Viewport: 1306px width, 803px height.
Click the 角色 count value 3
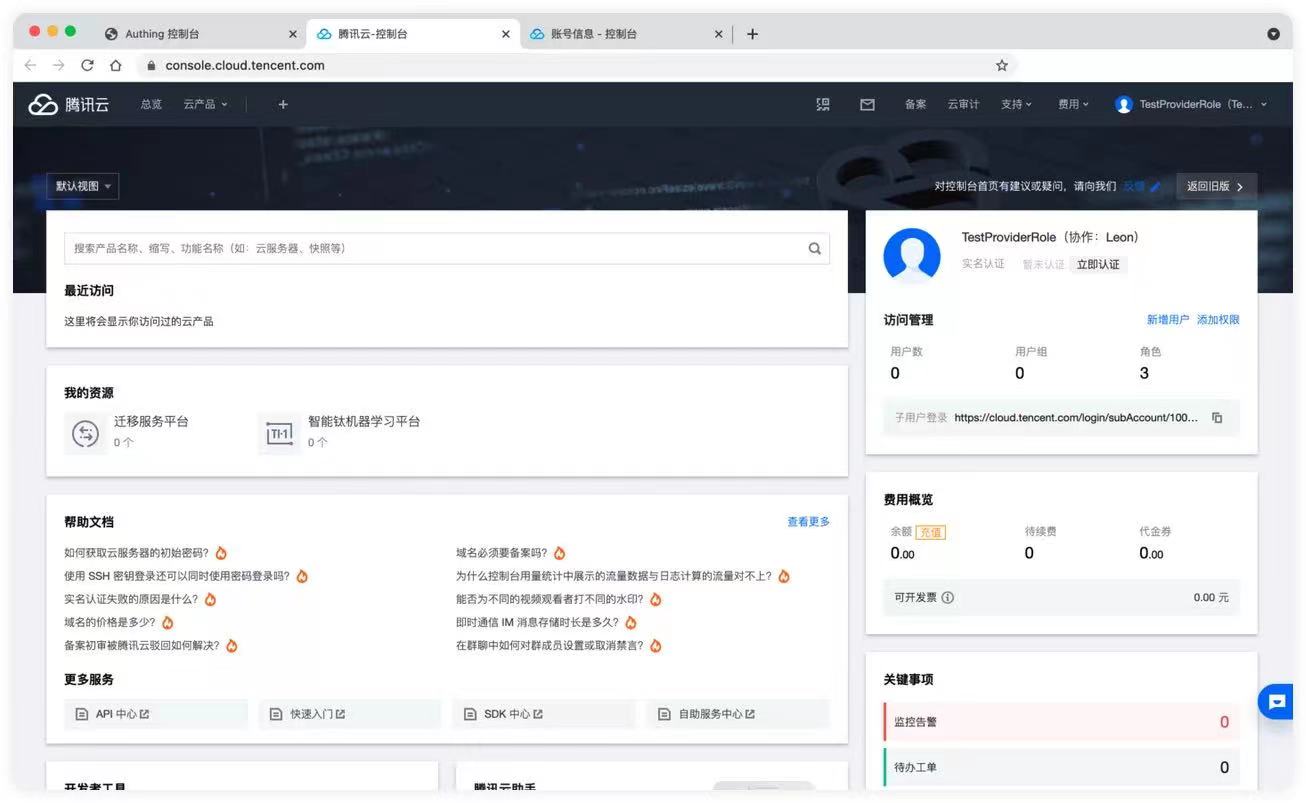click(x=1144, y=373)
